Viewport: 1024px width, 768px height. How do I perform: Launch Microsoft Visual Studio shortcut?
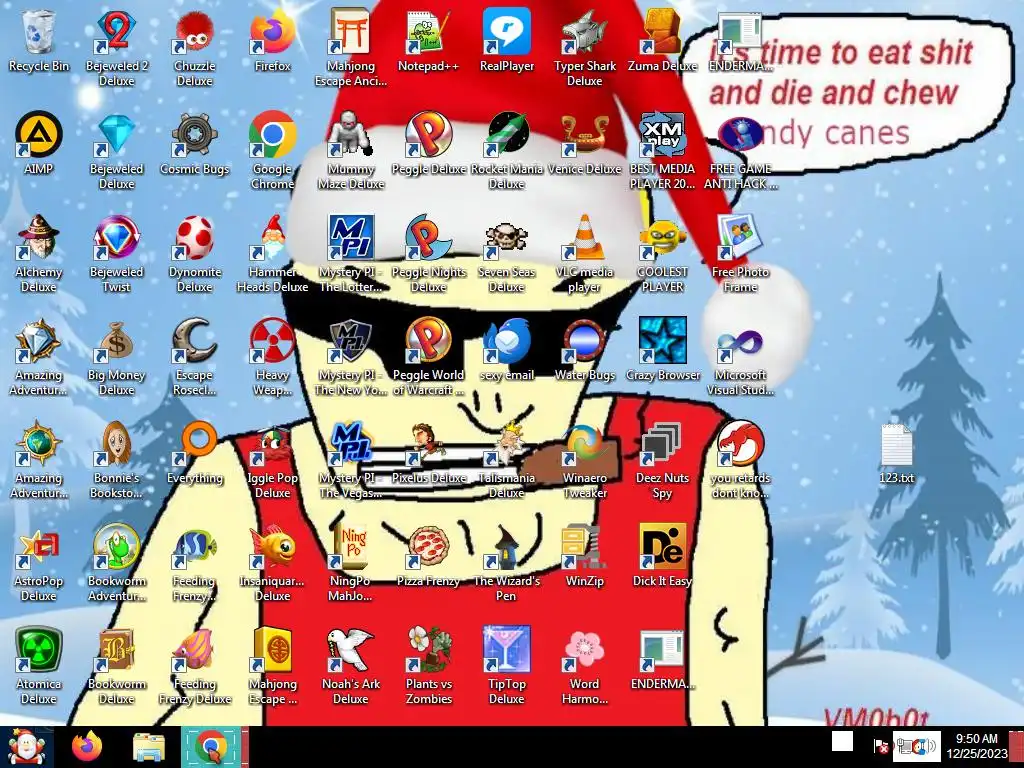pyautogui.click(x=740, y=357)
